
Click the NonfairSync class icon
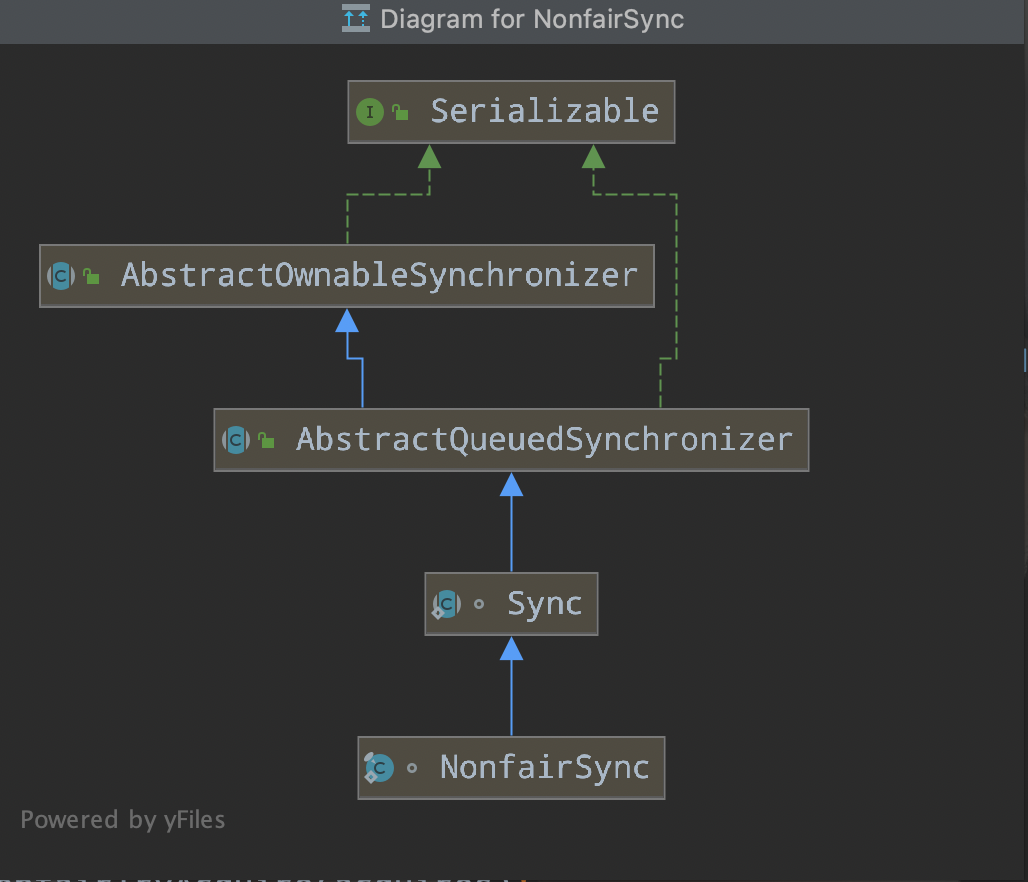378,767
